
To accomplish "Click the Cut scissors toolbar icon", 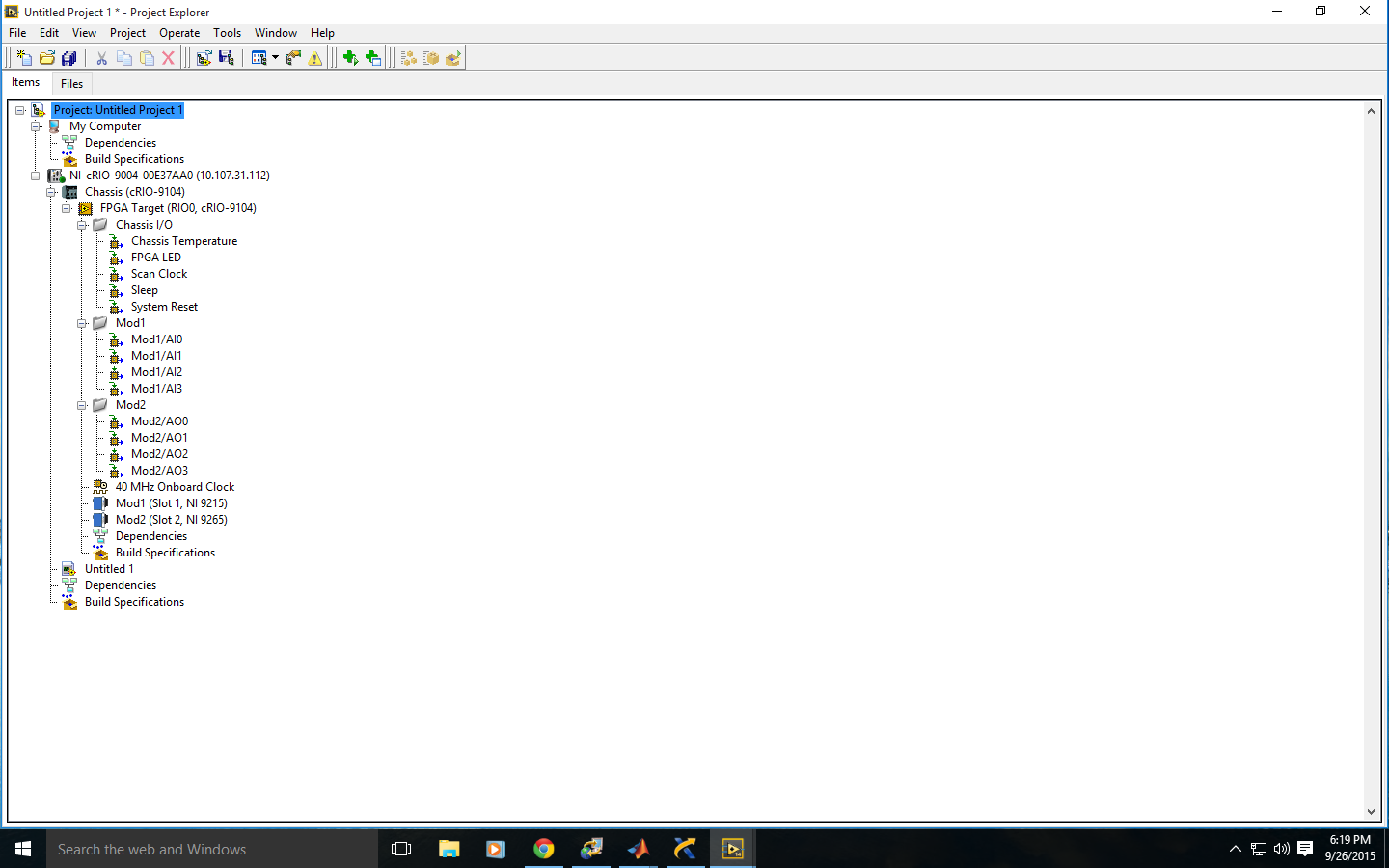I will point(101,58).
